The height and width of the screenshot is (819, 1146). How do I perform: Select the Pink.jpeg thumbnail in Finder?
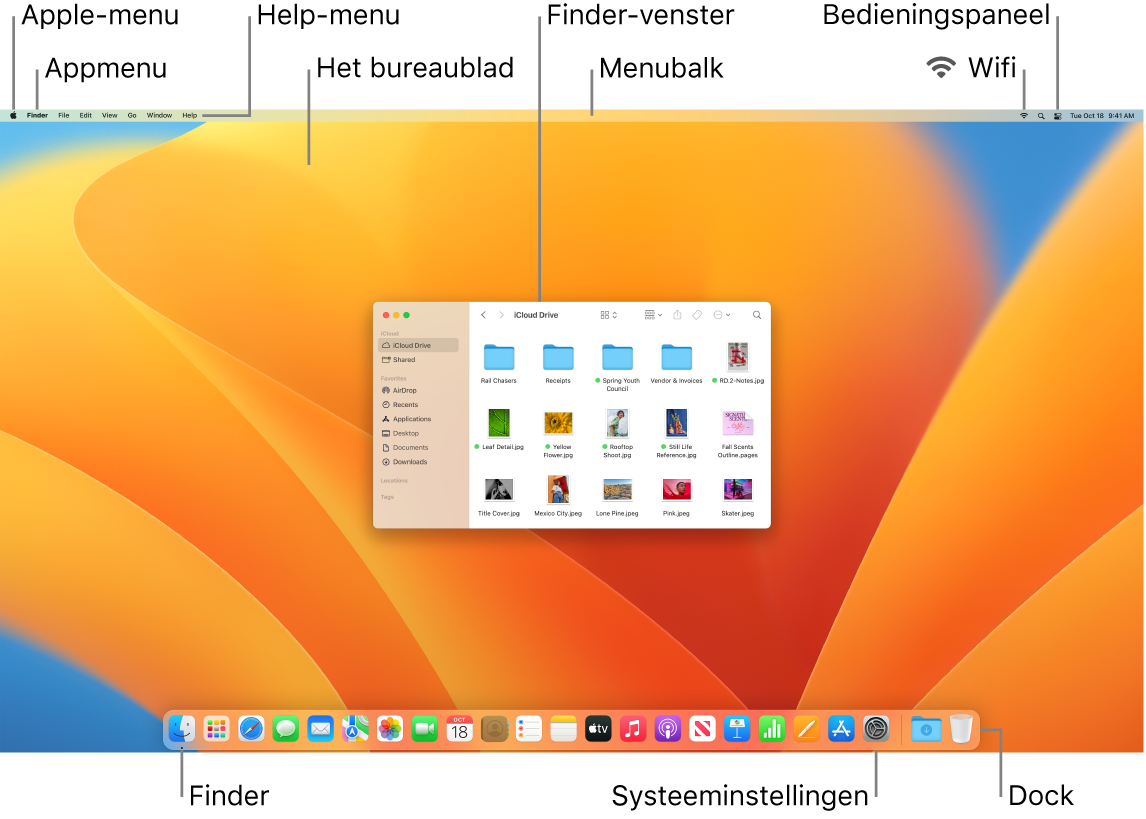[676, 490]
